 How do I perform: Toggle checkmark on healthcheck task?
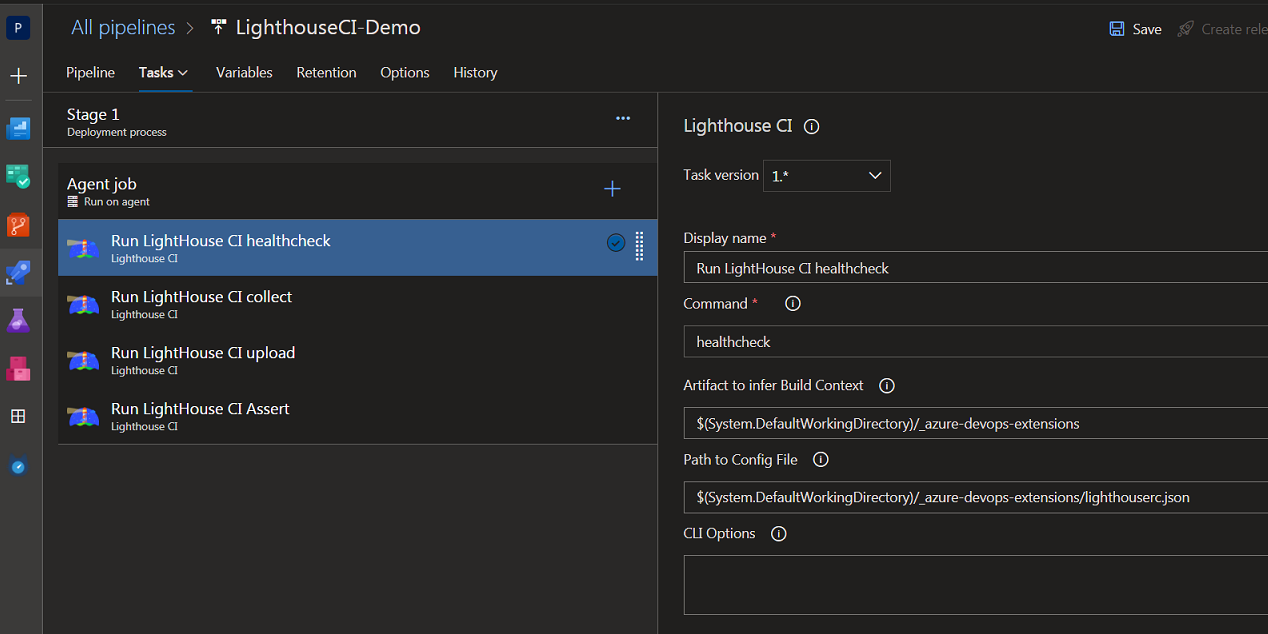tap(616, 243)
